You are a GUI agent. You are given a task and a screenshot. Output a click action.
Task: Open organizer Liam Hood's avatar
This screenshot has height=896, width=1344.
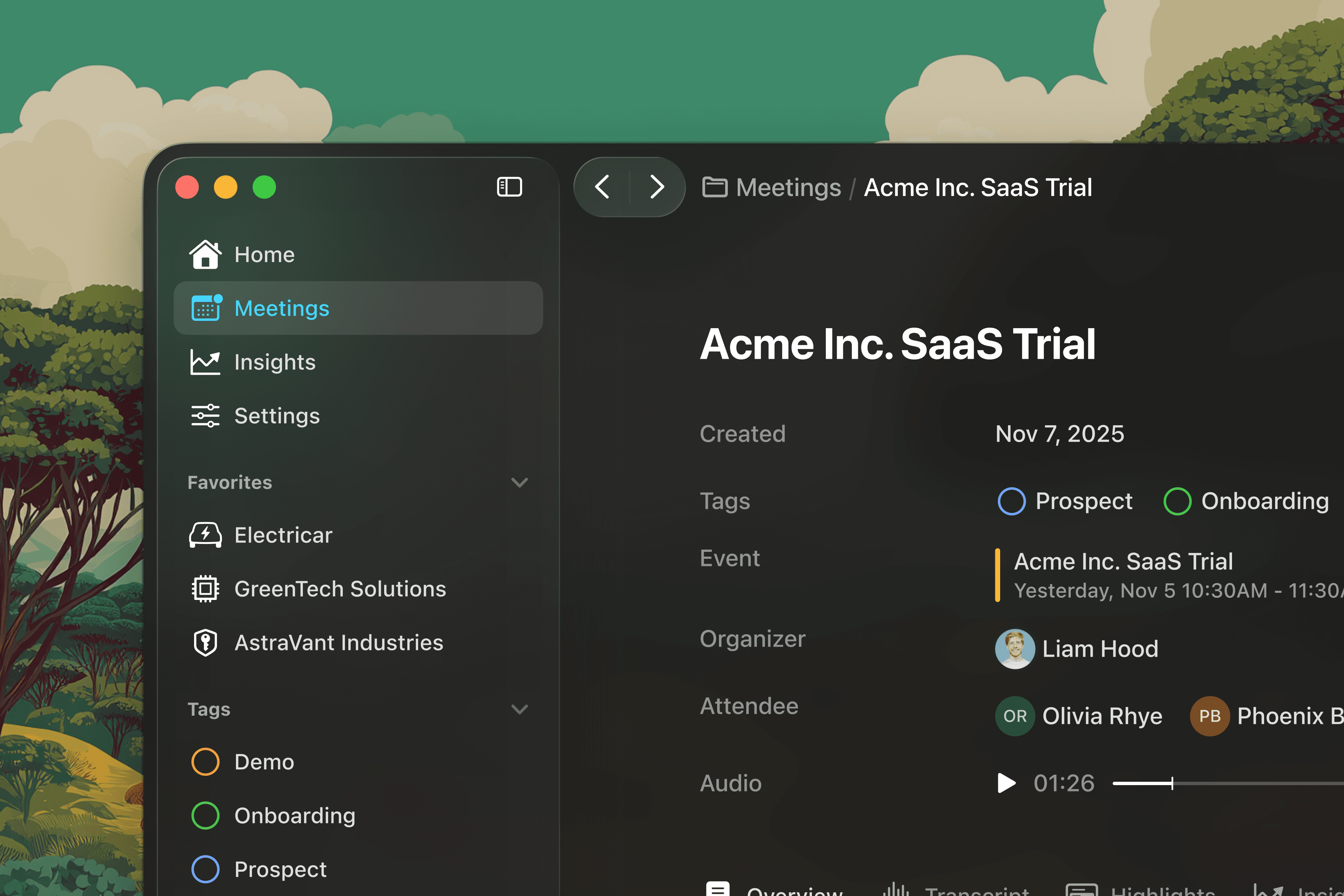pos(1015,648)
